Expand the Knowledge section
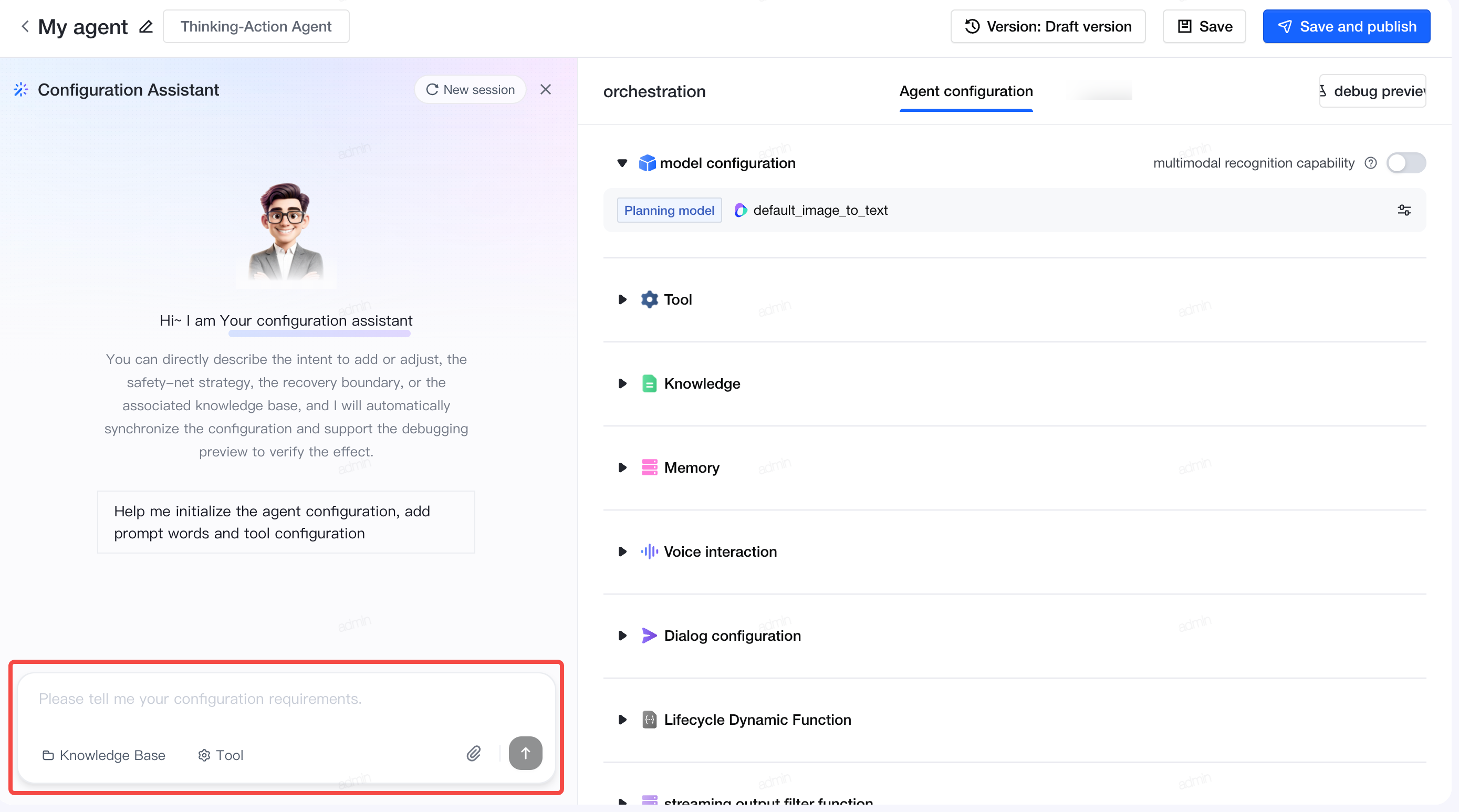Viewport: 1459px width, 812px height. 622,384
